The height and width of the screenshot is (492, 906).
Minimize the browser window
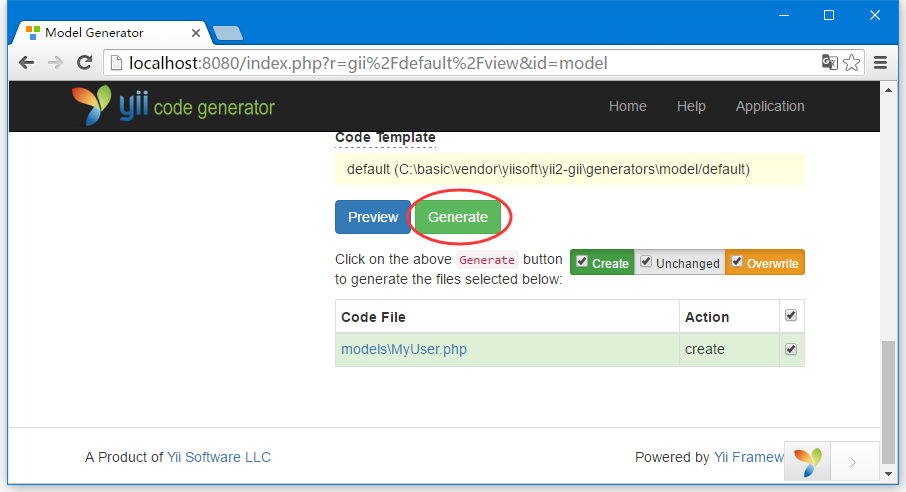click(x=784, y=16)
